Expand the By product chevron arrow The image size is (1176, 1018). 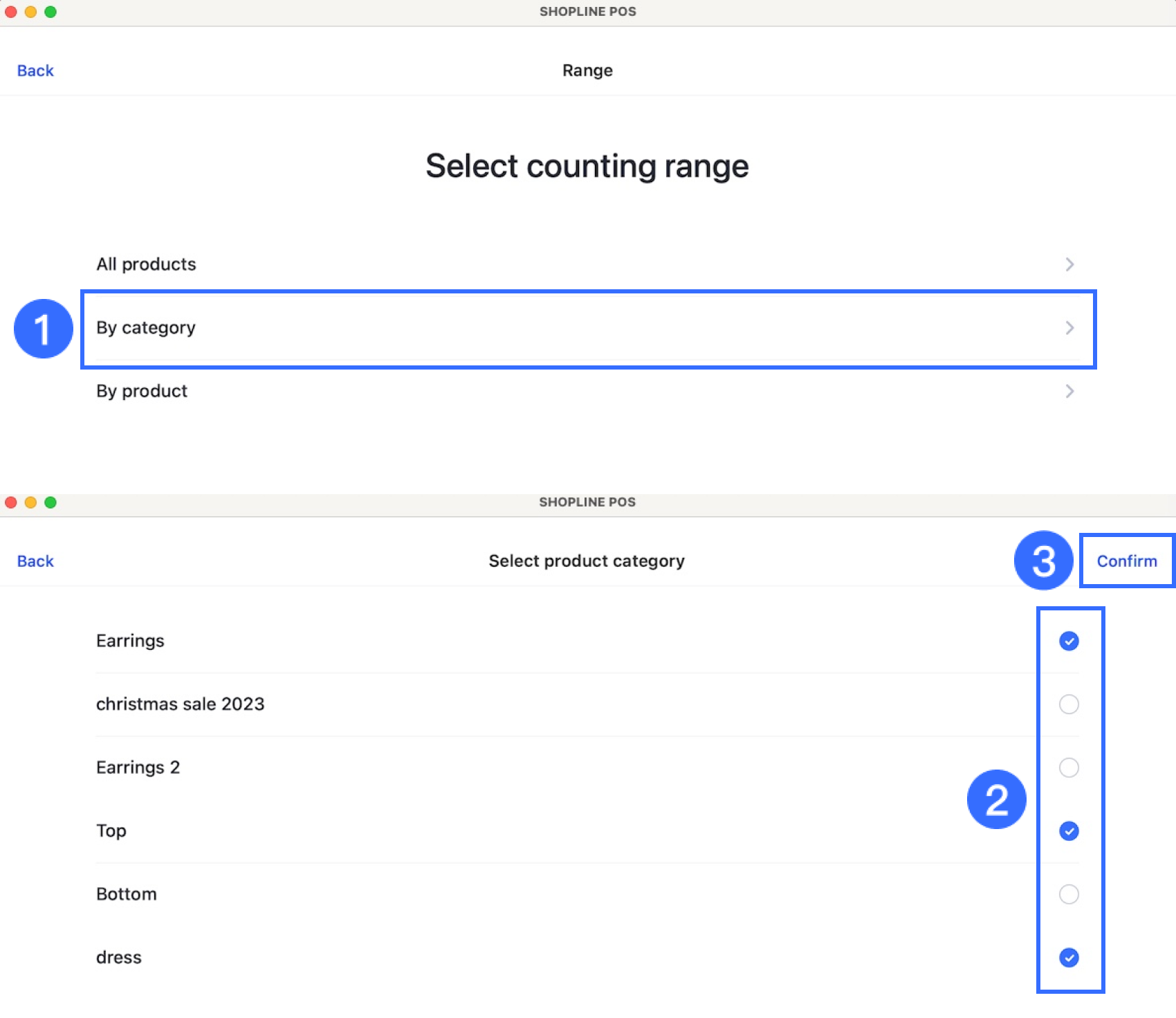click(1069, 392)
